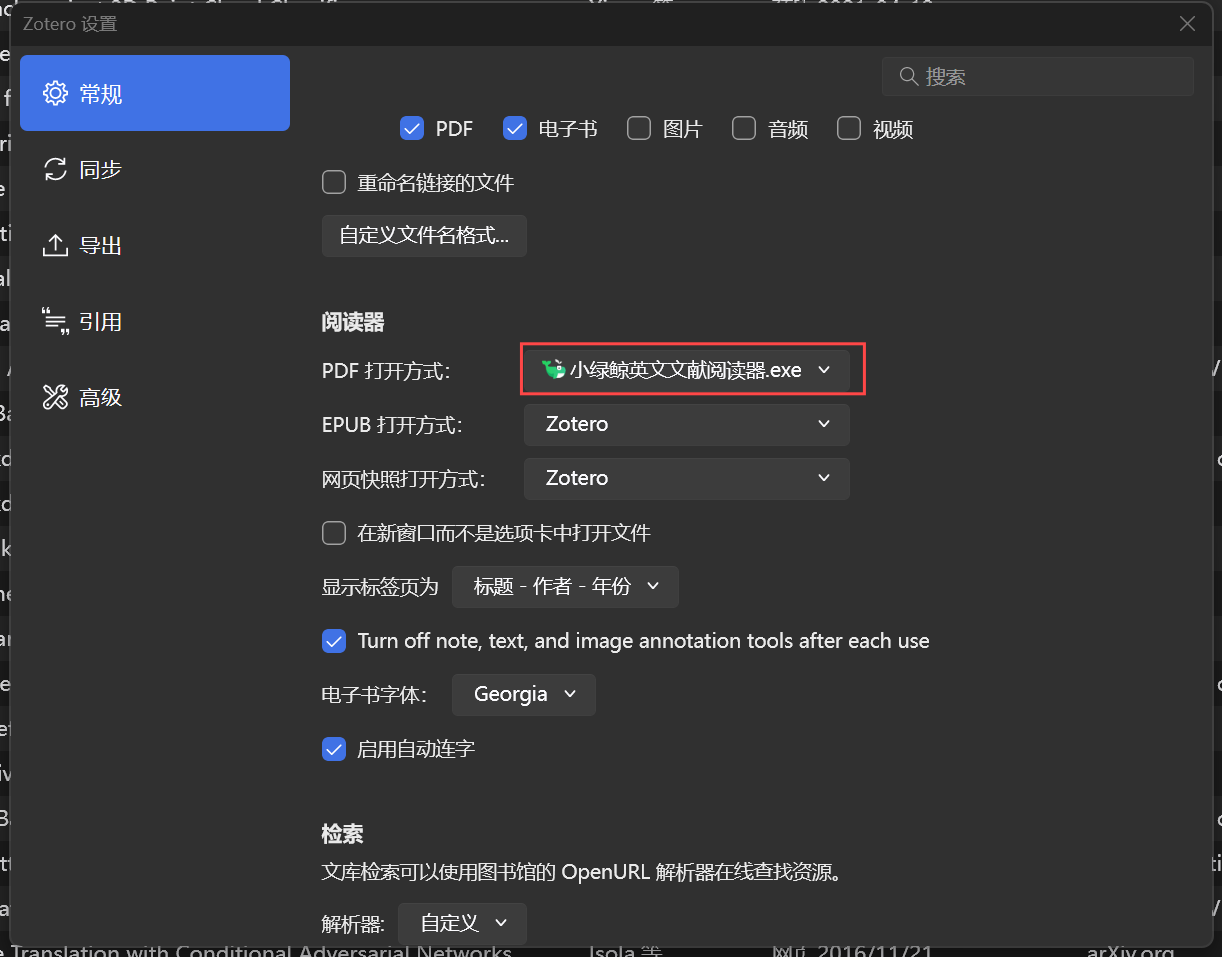Click the magnifier icon in the search box
Image resolution: width=1222 pixels, height=957 pixels.
(x=909, y=76)
